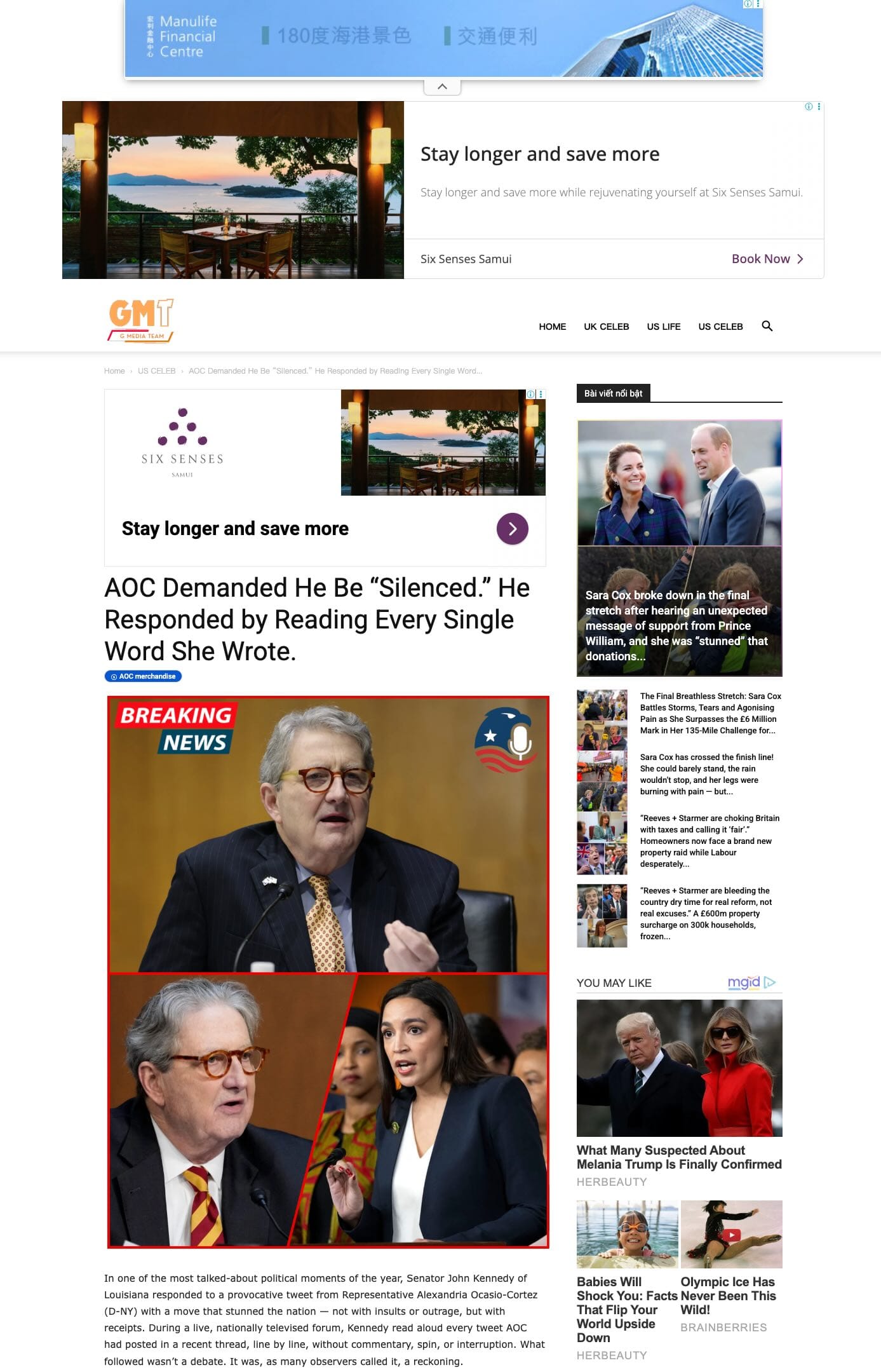The height and width of the screenshot is (1372, 881).
Task: Open the Babies Will Shock You thumbnail
Action: pyautogui.click(x=627, y=1234)
